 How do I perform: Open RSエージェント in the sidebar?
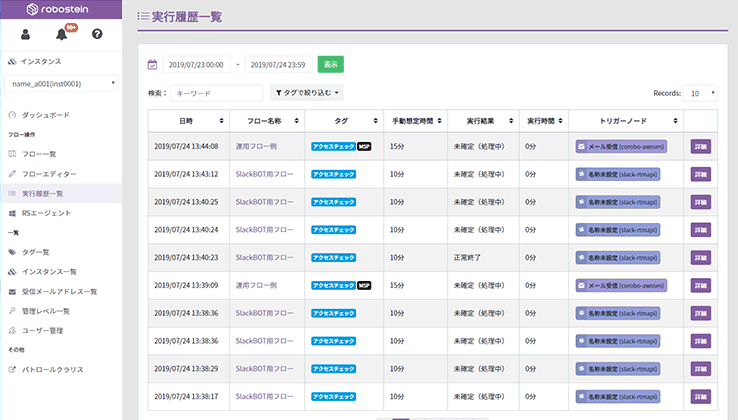click(x=46, y=213)
